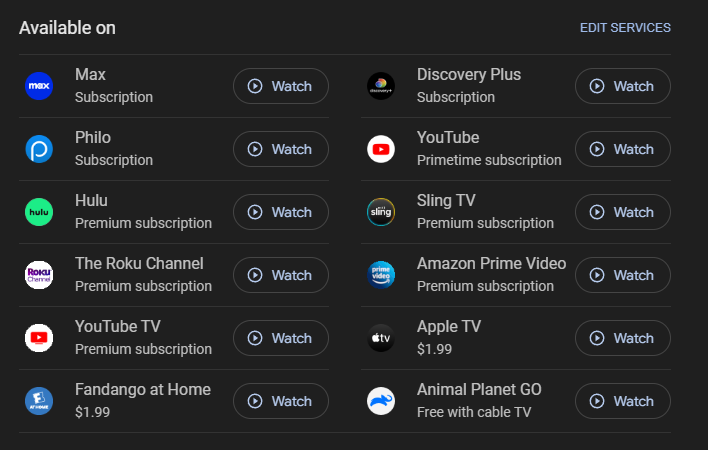The height and width of the screenshot is (450, 708).
Task: Click the Discovery Plus logo icon
Action: [x=381, y=86]
